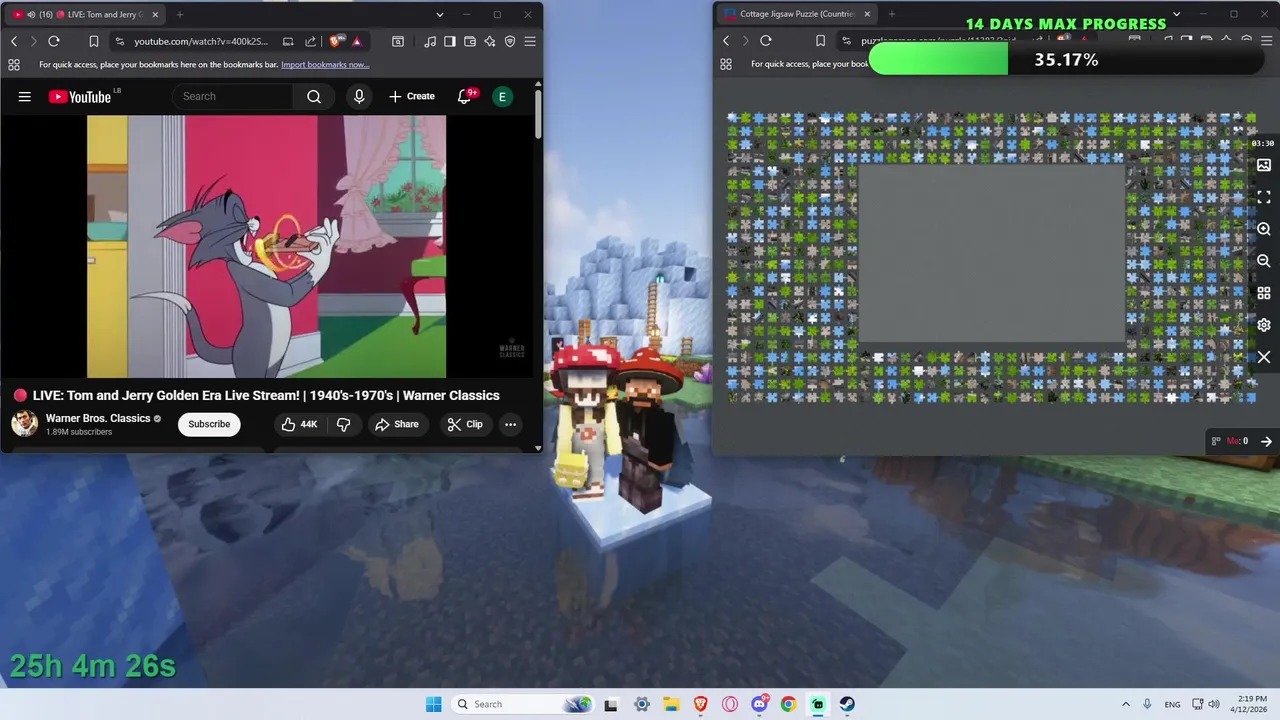Open Brave main menu in YouTube window
This screenshot has width=1280, height=720.
click(x=530, y=41)
